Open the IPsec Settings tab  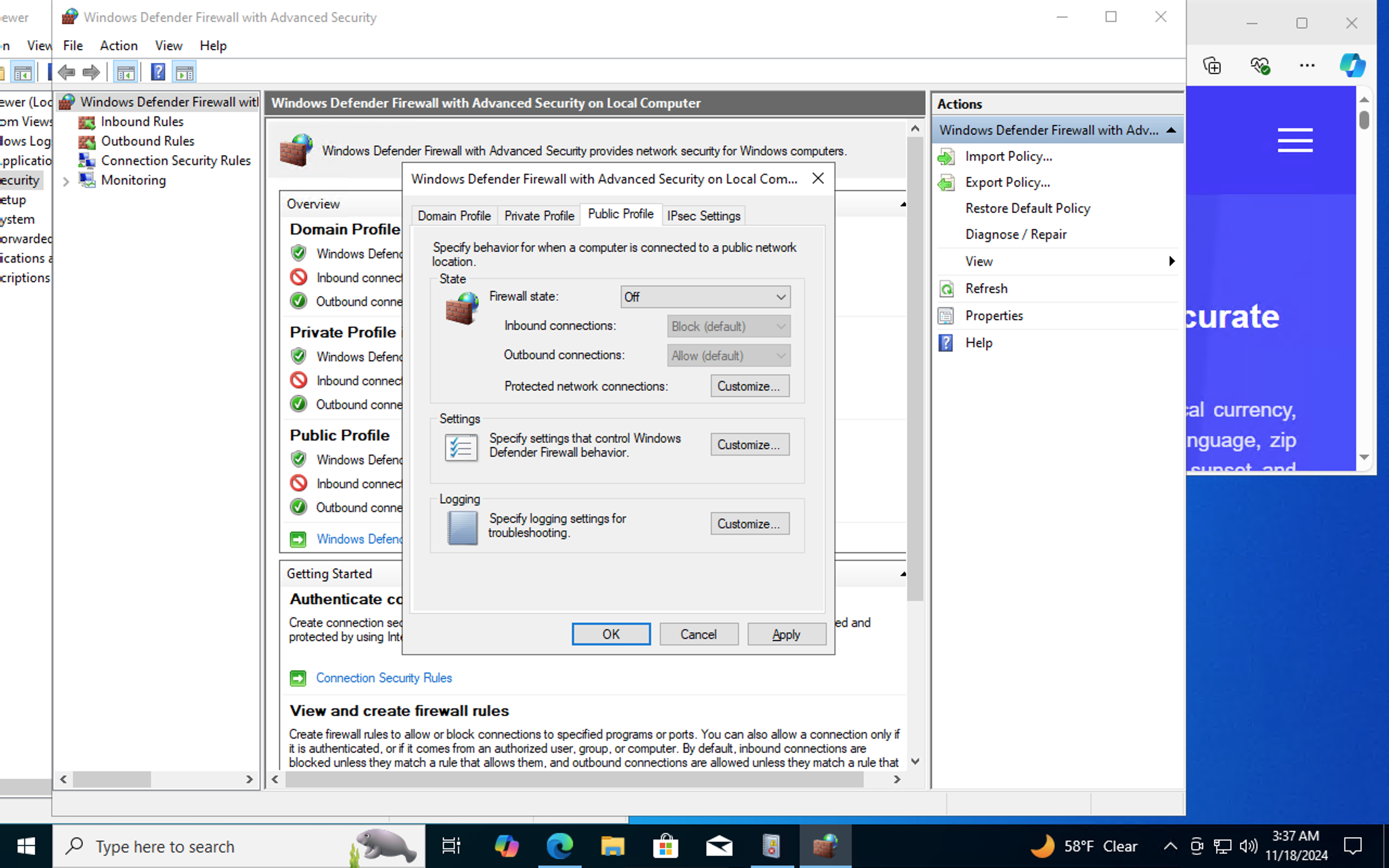click(703, 216)
